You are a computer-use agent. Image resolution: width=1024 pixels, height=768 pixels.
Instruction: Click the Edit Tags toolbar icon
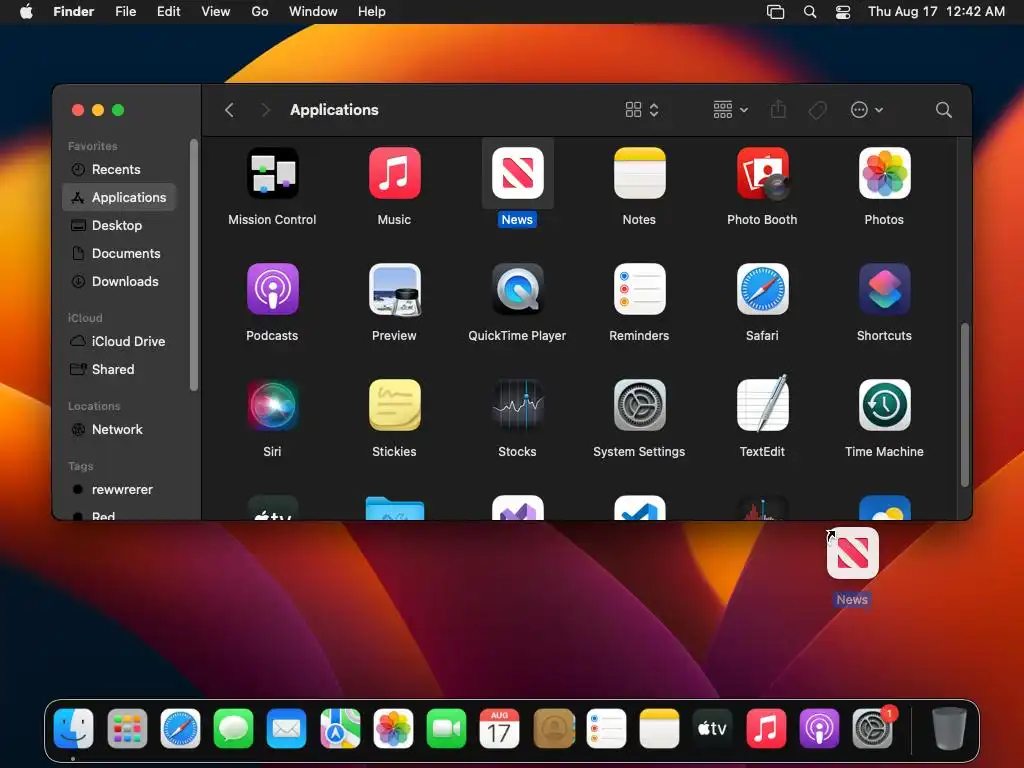tap(817, 110)
